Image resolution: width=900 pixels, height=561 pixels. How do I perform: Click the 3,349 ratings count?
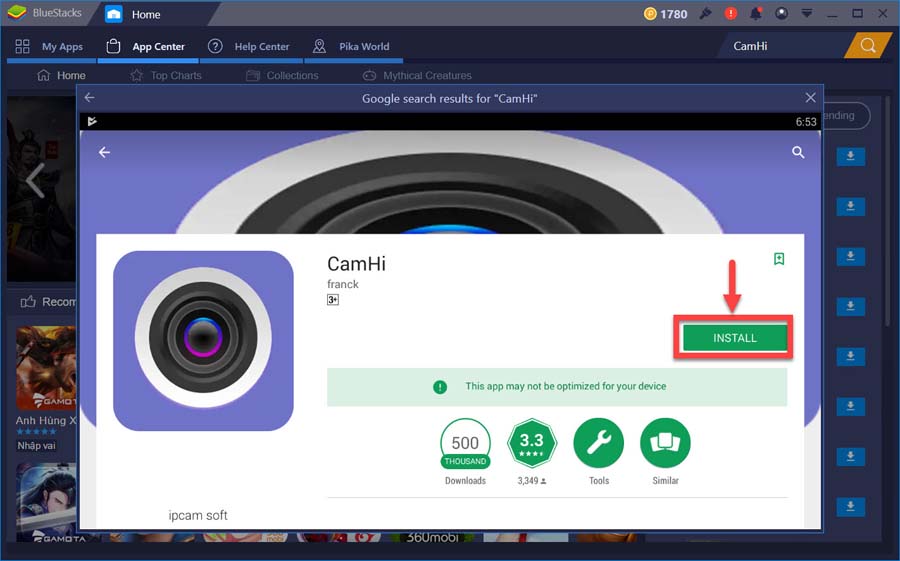(x=532, y=481)
